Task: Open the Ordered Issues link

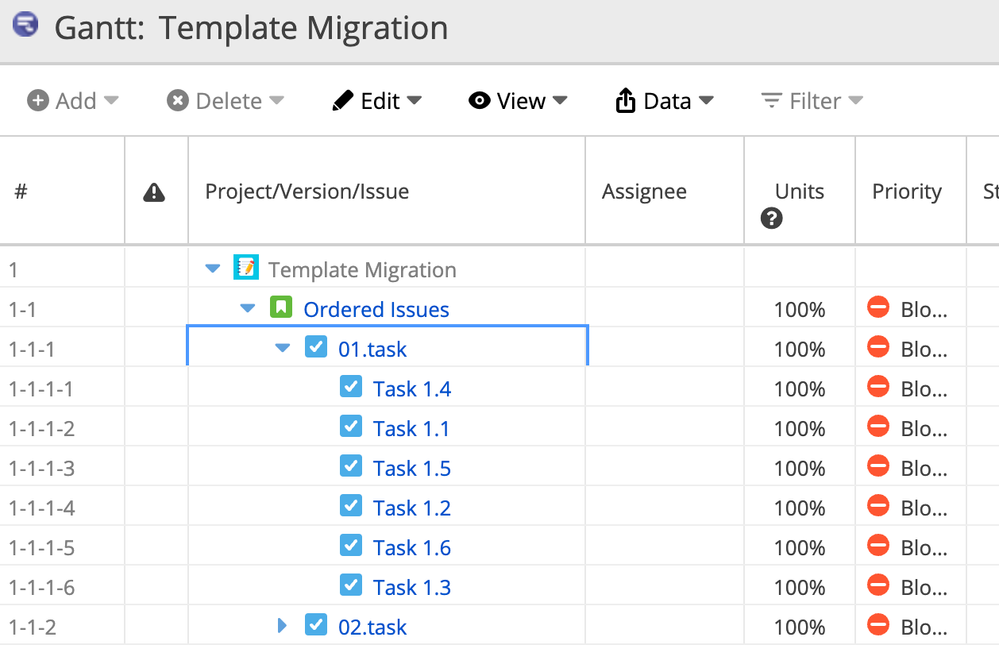Action: tap(376, 309)
